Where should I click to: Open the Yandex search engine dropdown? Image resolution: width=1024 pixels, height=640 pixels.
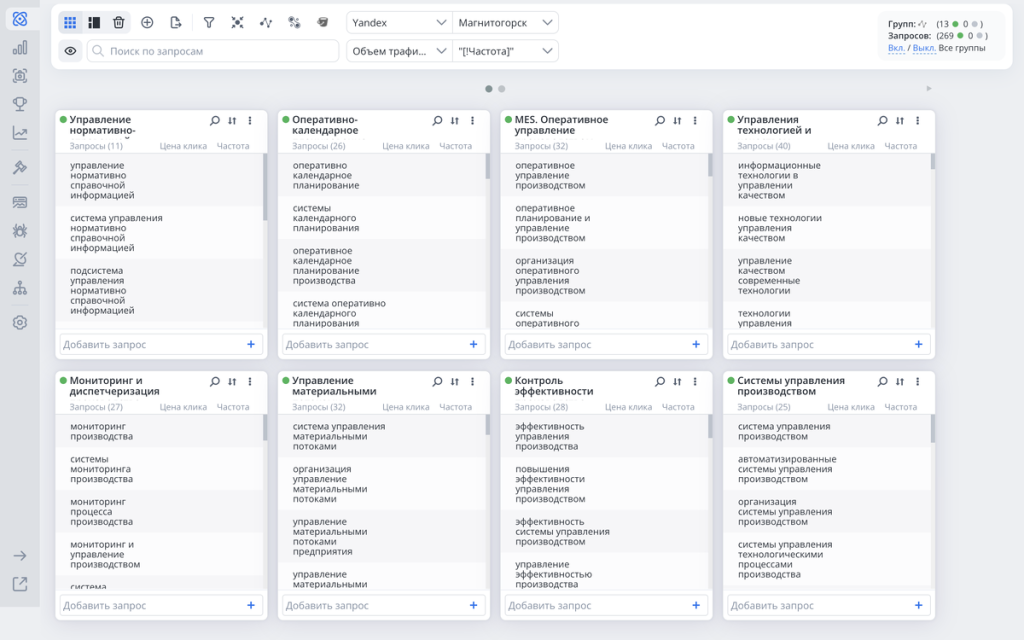pyautogui.click(x=399, y=23)
